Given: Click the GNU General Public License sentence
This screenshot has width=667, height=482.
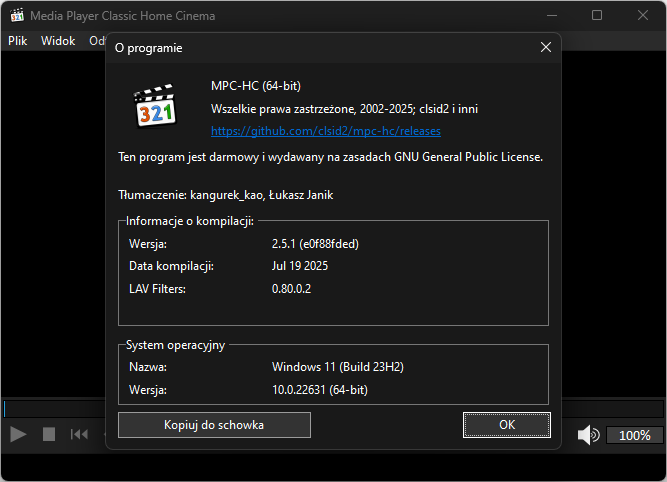Looking at the screenshot, I should point(331,157).
